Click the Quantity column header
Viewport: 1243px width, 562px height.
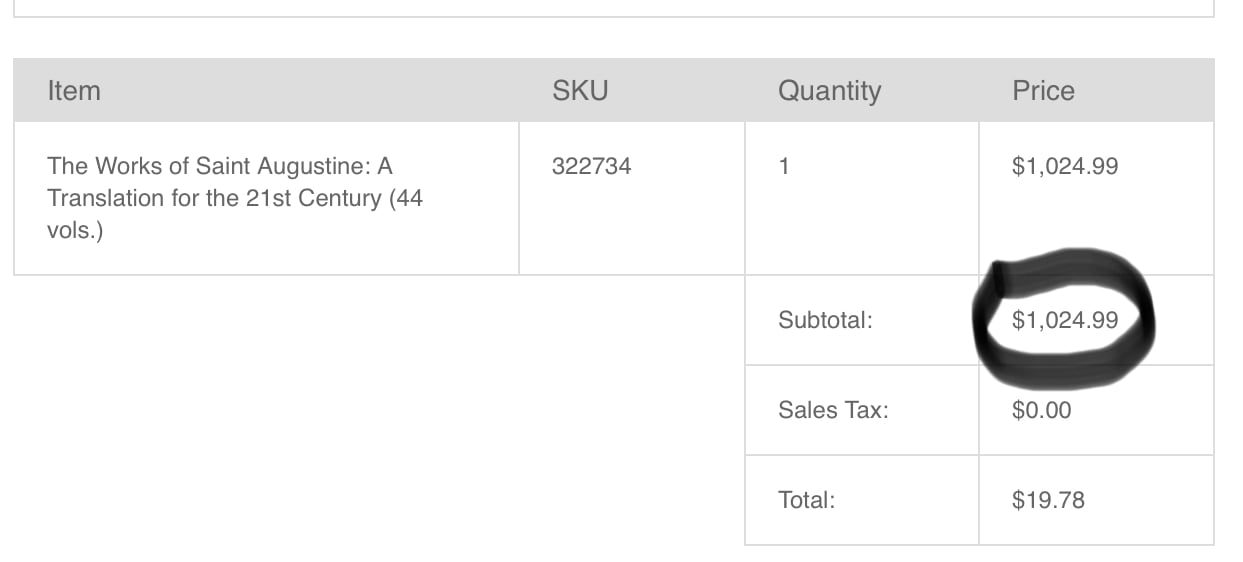[x=829, y=91]
